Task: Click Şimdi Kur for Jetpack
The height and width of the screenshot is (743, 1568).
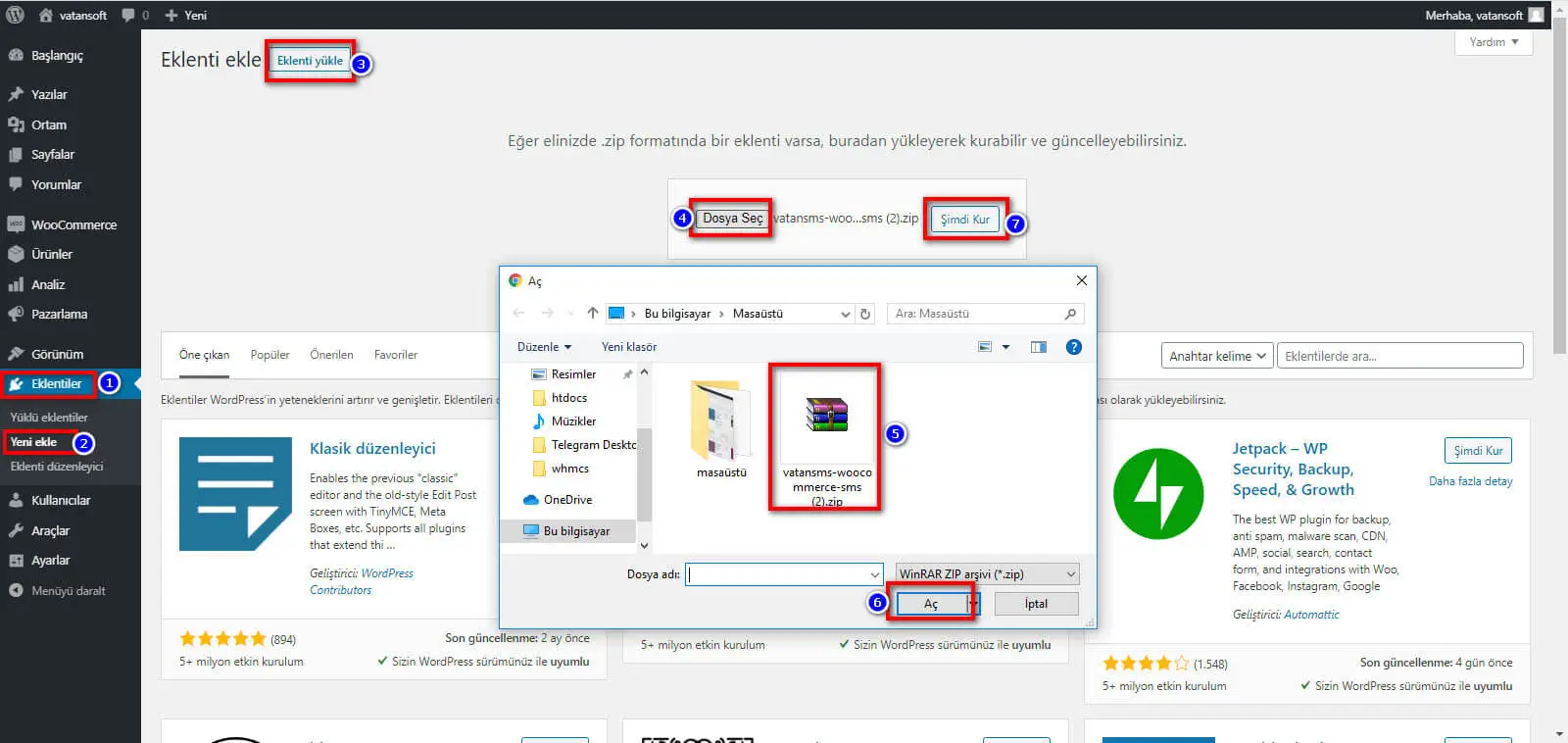Action: coord(1478,450)
